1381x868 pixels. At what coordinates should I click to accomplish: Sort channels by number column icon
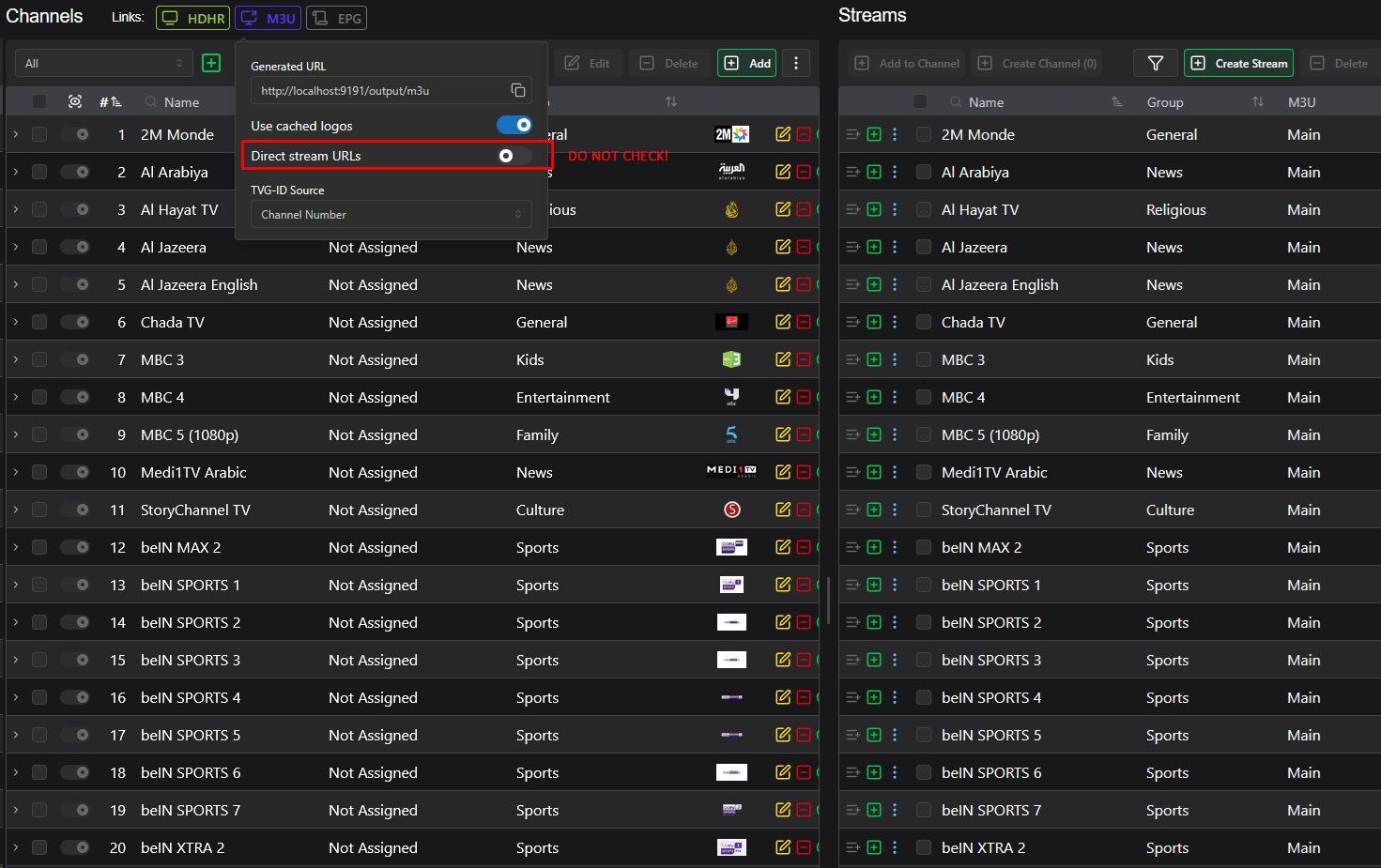pos(116,101)
